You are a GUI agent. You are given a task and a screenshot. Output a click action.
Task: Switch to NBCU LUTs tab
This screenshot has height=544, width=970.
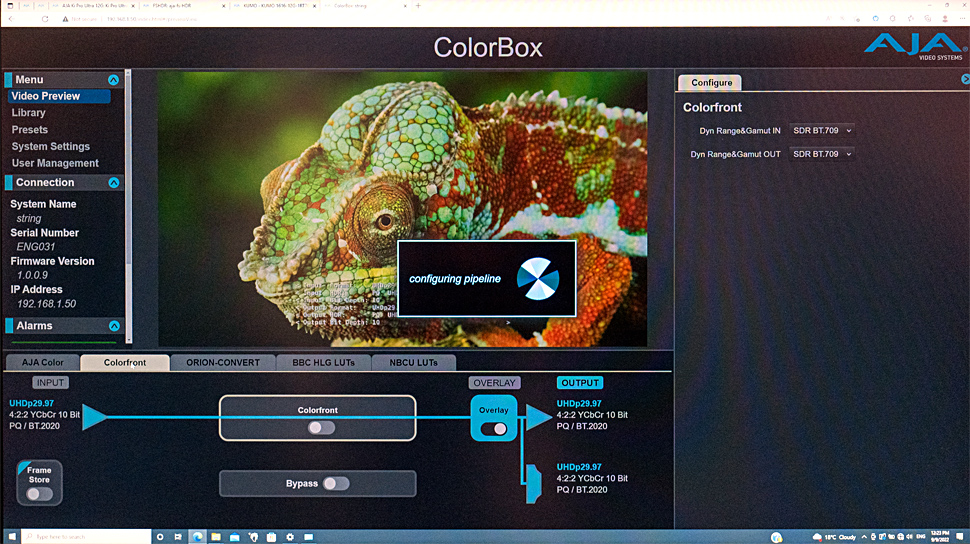click(413, 363)
